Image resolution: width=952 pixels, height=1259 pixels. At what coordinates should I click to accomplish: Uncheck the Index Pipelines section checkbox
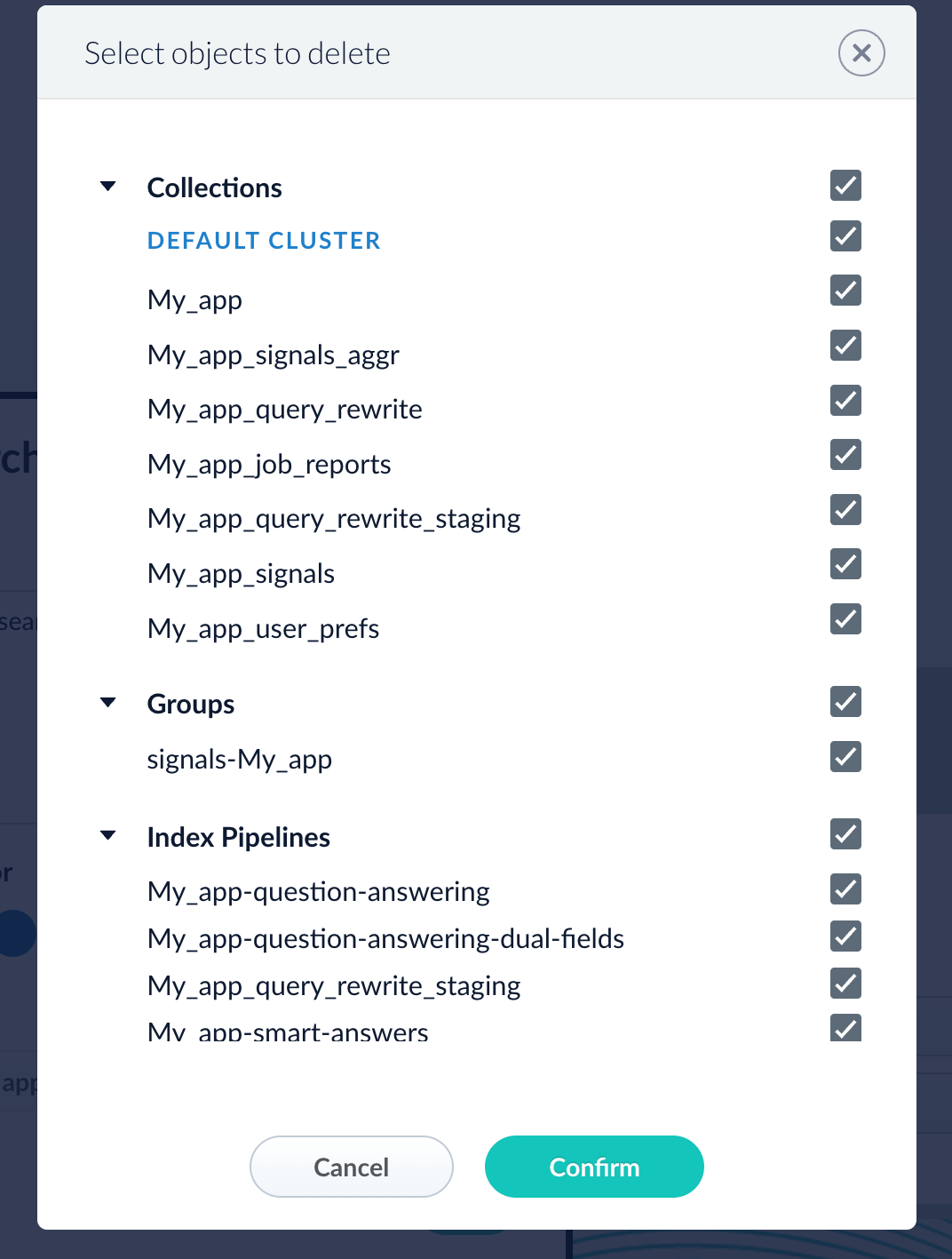click(x=845, y=834)
